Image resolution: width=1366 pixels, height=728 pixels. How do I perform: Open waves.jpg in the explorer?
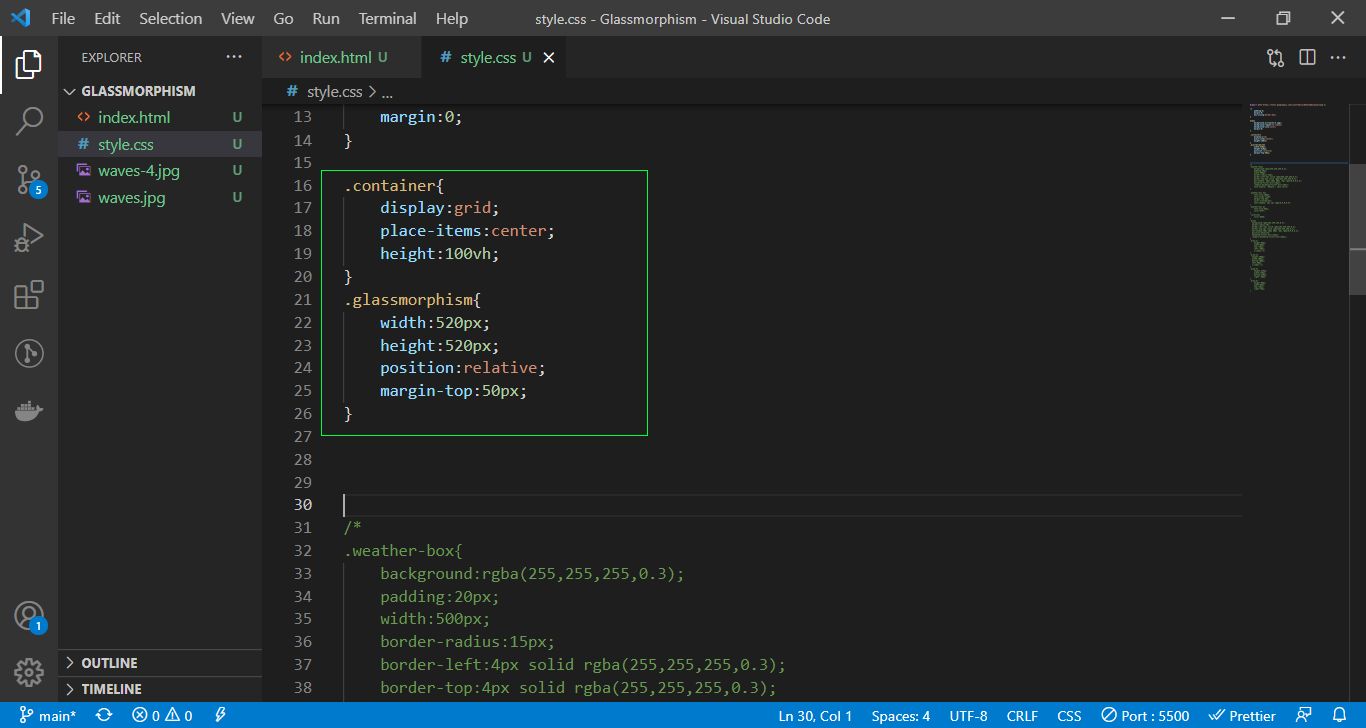160,198
